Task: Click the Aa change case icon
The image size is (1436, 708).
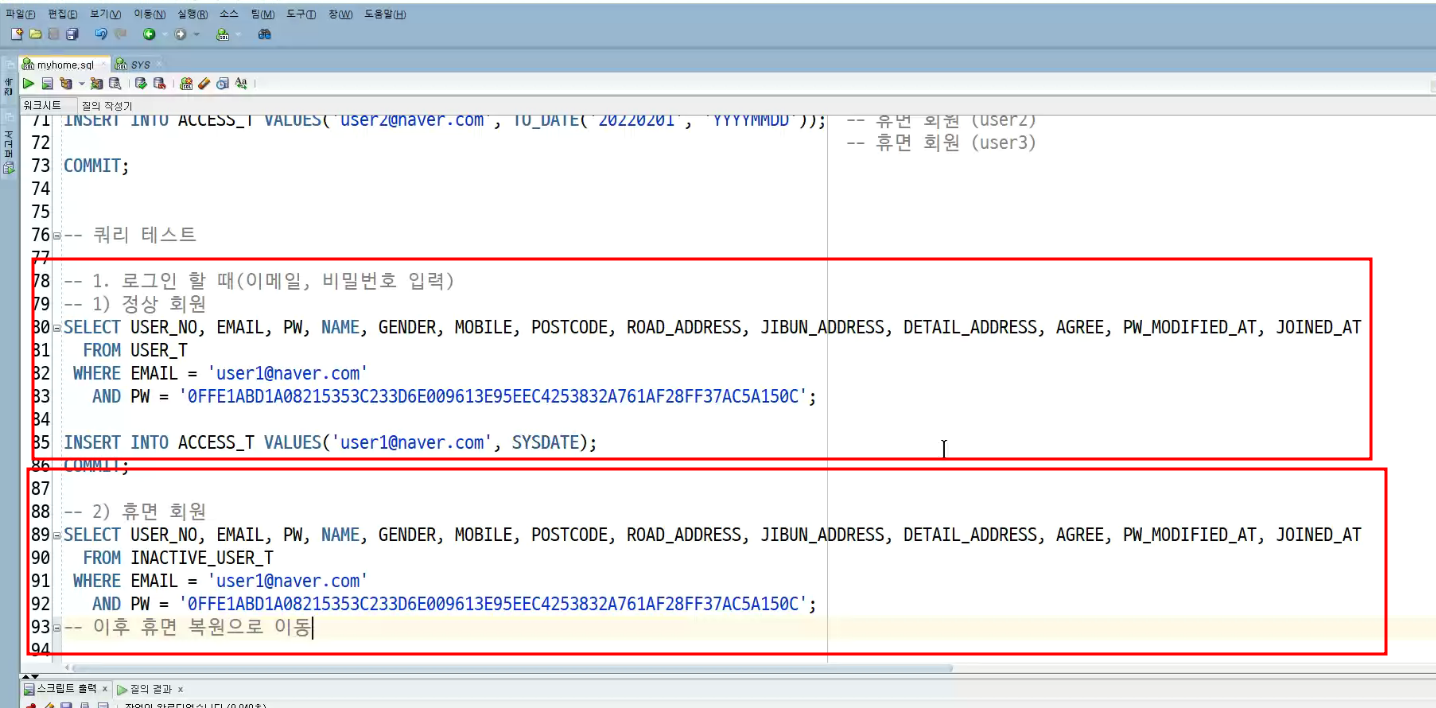Action: [241, 83]
